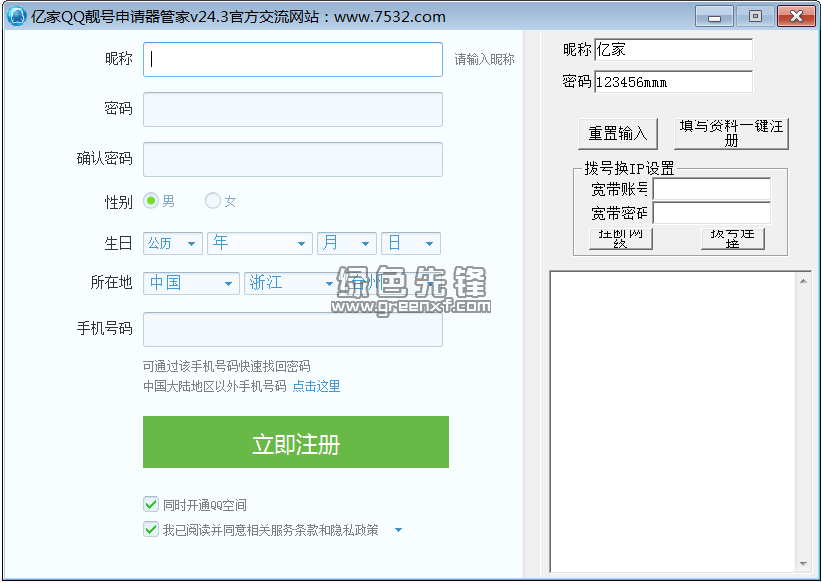The width and height of the screenshot is (822, 583).
Task: Click the green 立即注册 button
Action: click(296, 442)
